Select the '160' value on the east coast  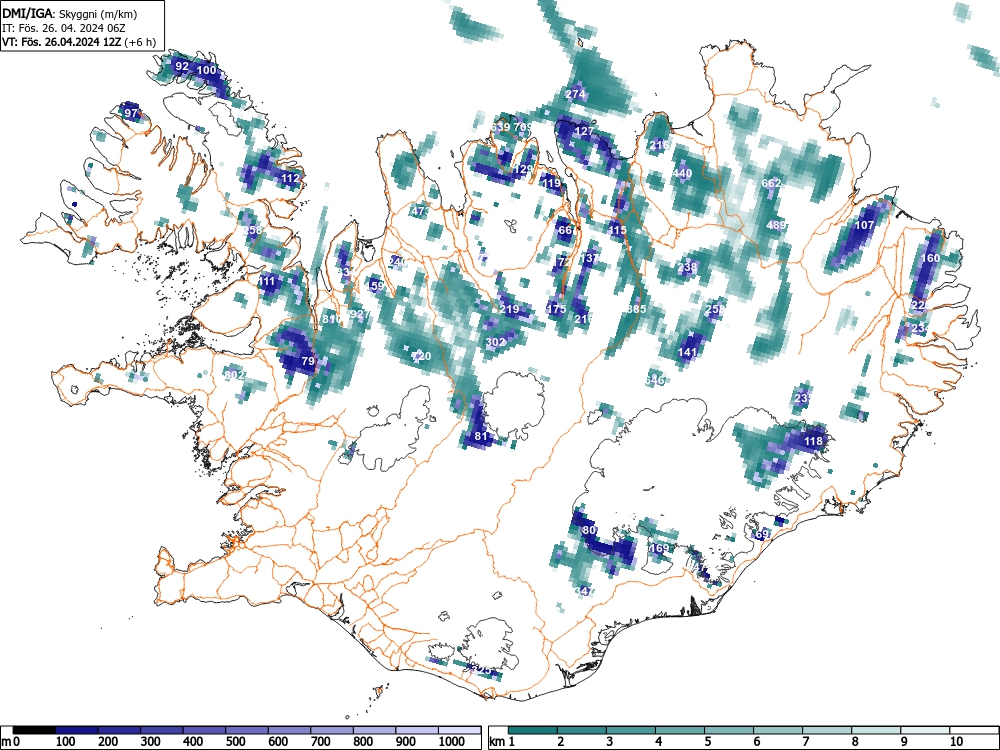930,258
